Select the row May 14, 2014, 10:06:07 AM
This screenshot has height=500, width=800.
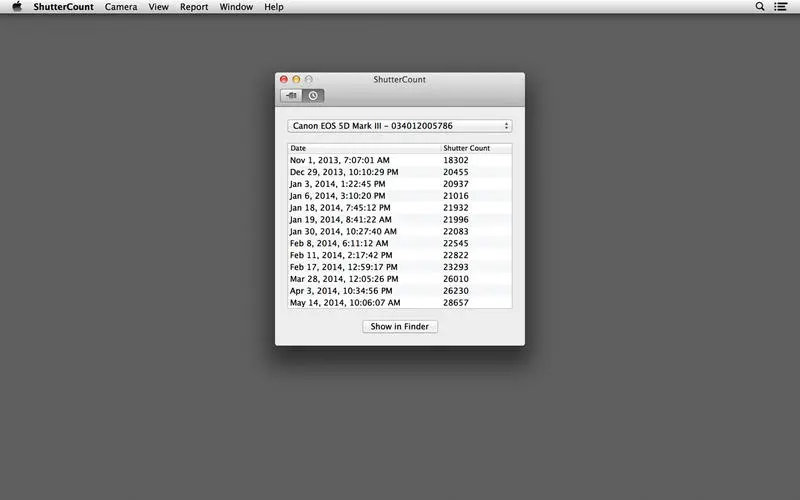[x=399, y=303]
